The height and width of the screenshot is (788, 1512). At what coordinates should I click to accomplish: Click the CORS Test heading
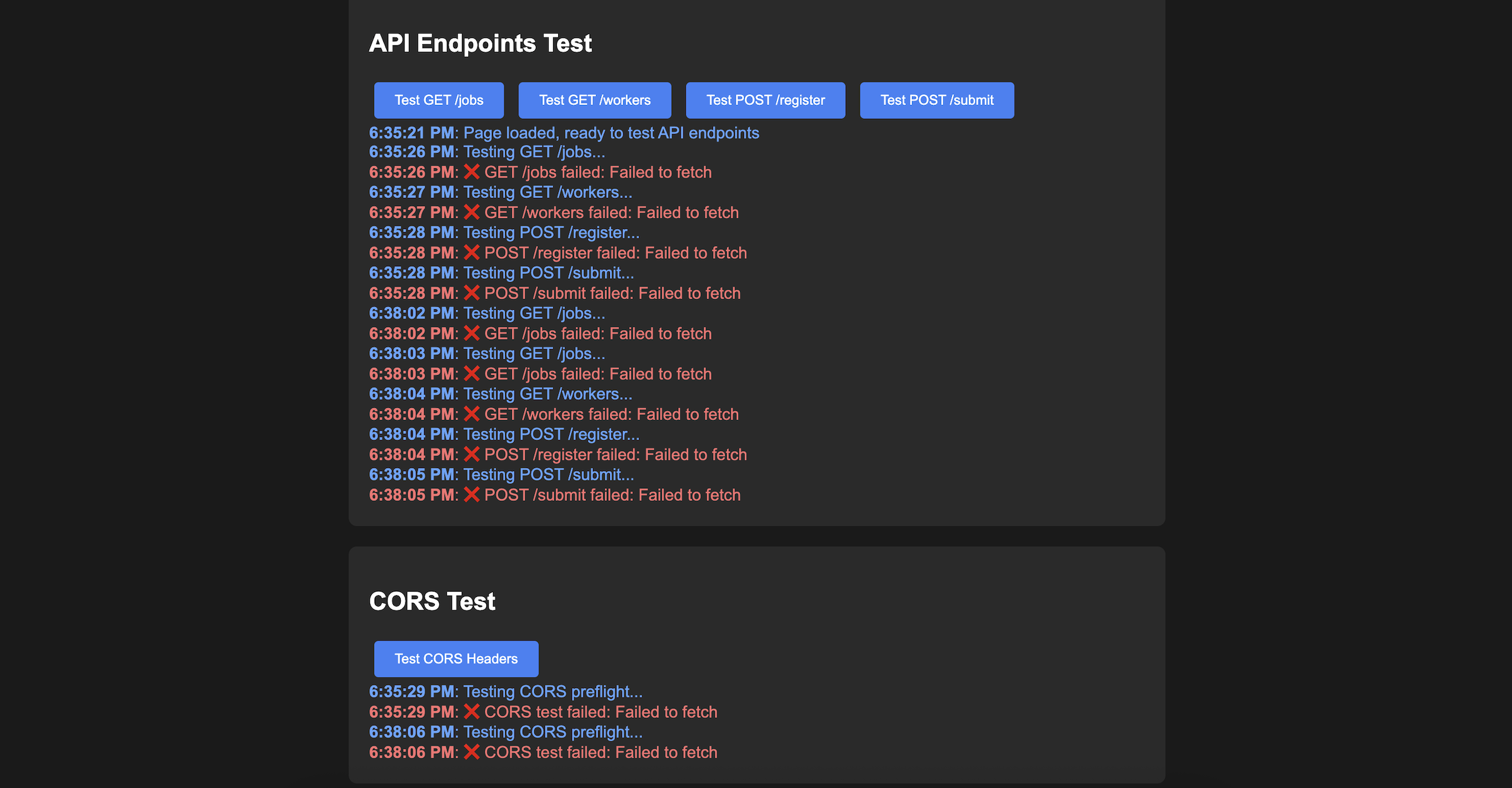click(432, 601)
